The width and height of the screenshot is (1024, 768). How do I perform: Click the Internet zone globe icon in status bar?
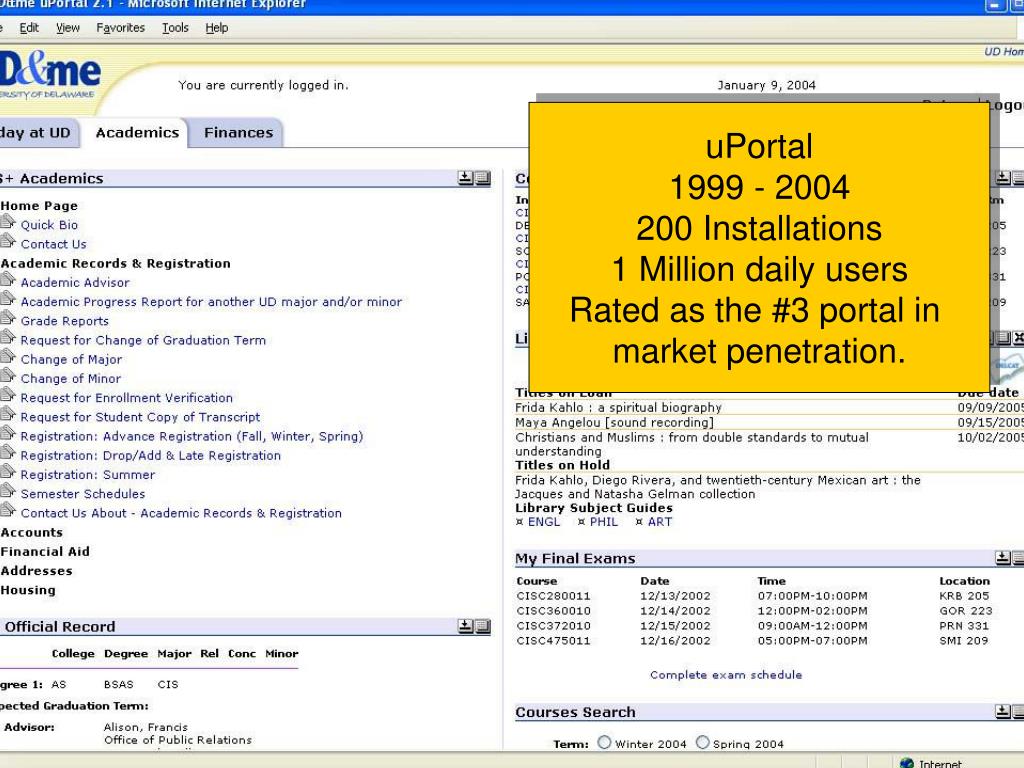point(906,763)
